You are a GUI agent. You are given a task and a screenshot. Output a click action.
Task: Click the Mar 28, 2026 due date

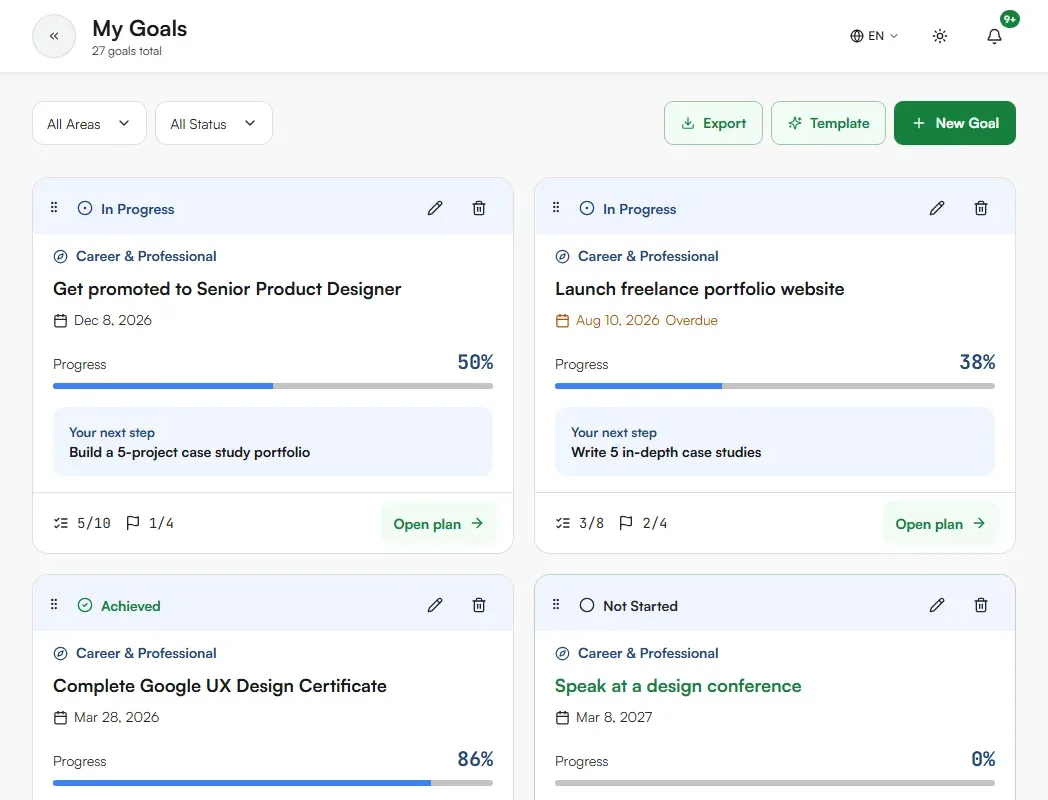coord(106,717)
